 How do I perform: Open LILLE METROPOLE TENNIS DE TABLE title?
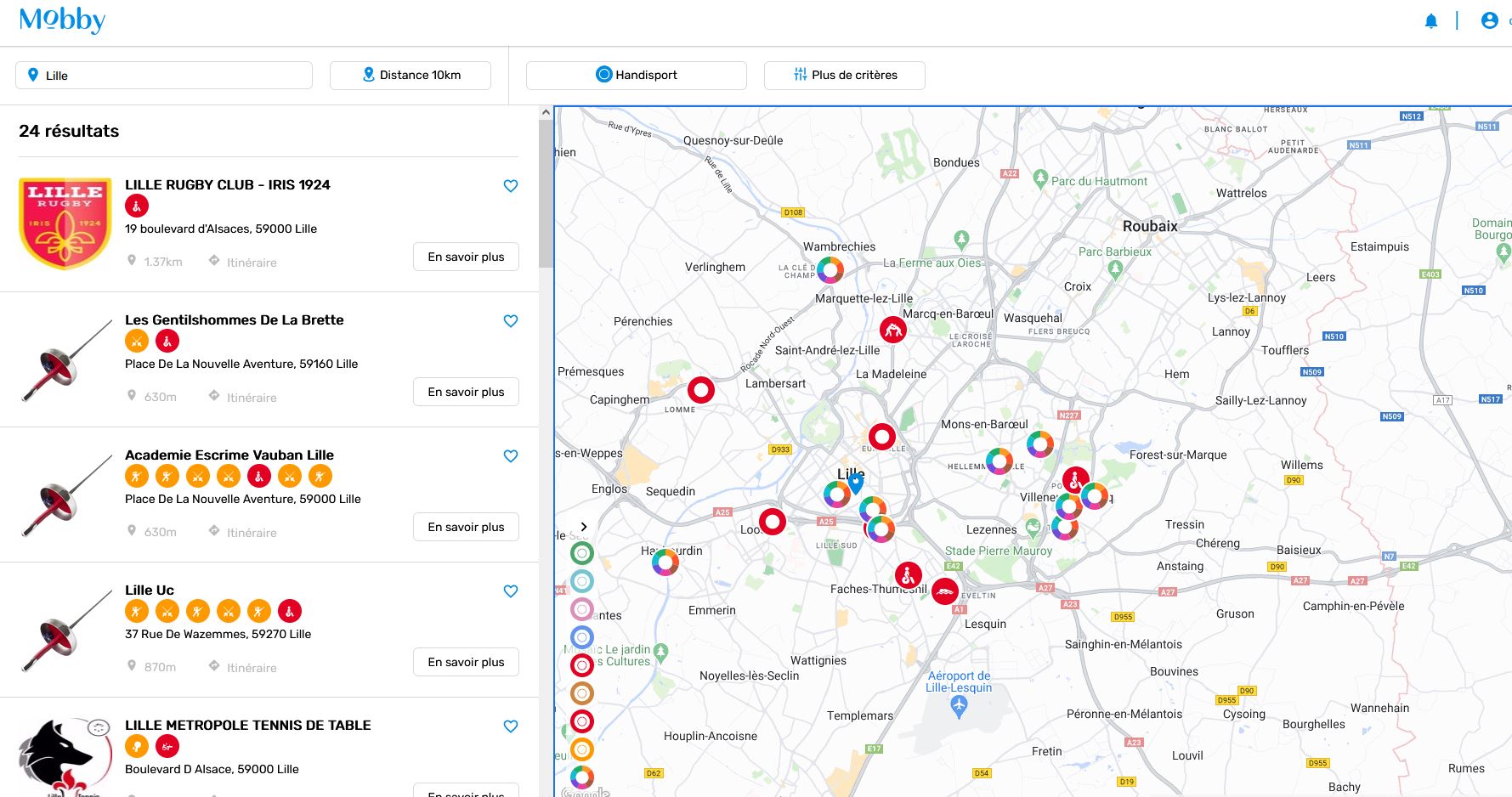tap(248, 725)
